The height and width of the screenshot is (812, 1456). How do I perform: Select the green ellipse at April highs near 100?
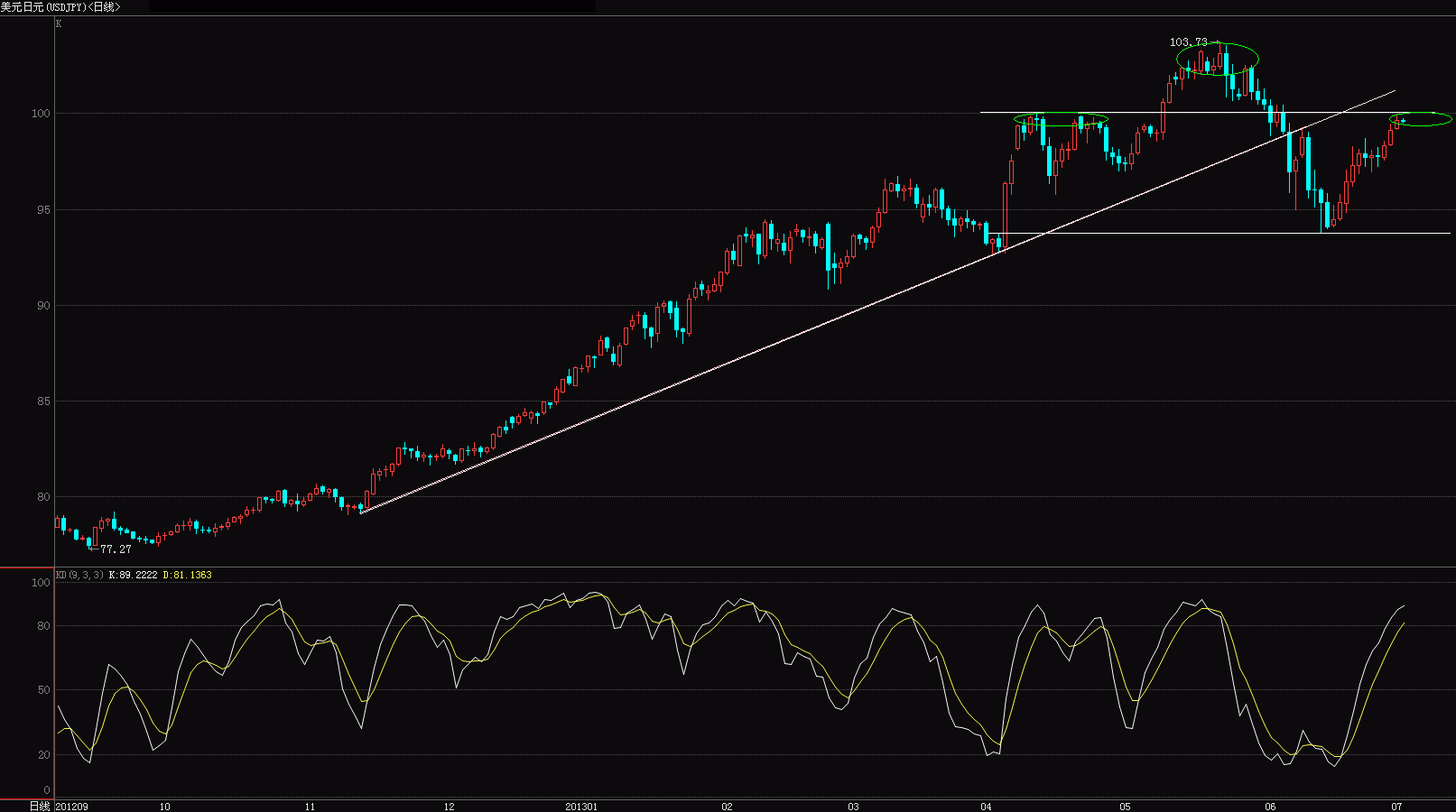[1061, 119]
